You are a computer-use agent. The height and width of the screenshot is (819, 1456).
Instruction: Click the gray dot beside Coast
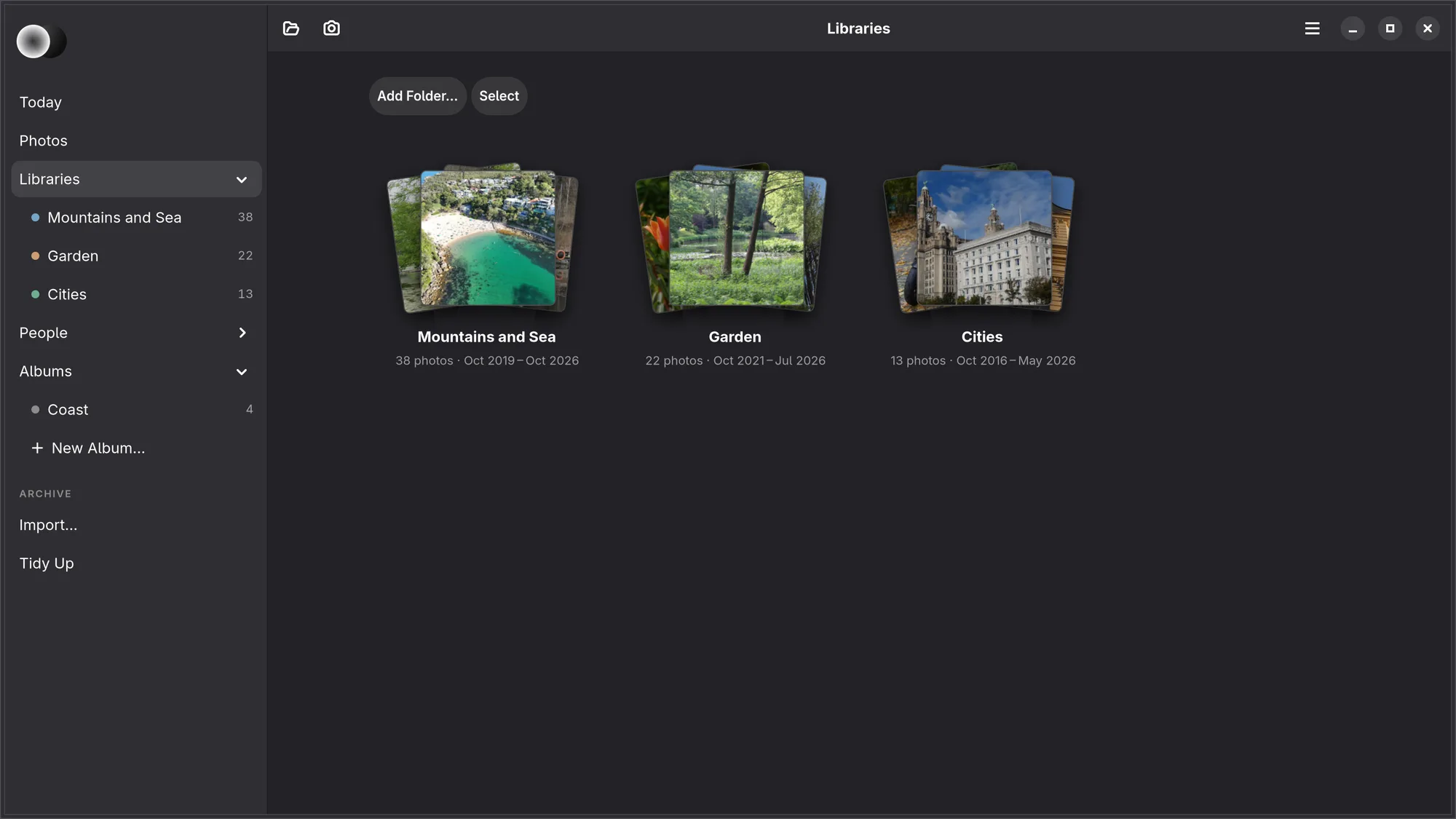[x=35, y=410]
